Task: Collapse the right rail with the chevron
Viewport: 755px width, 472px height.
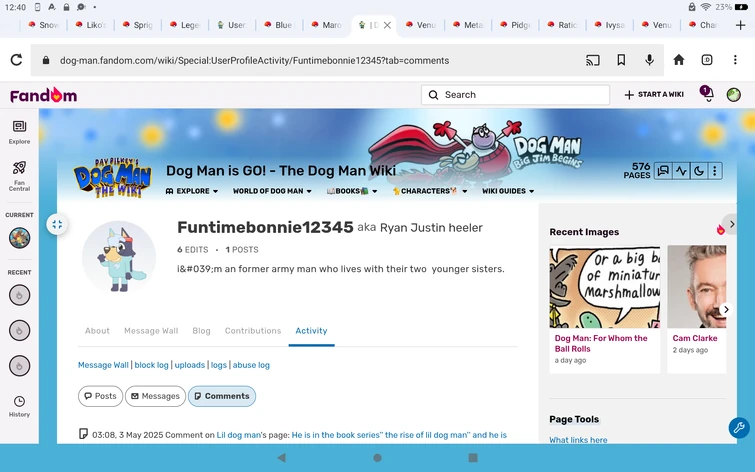Action: (x=731, y=224)
